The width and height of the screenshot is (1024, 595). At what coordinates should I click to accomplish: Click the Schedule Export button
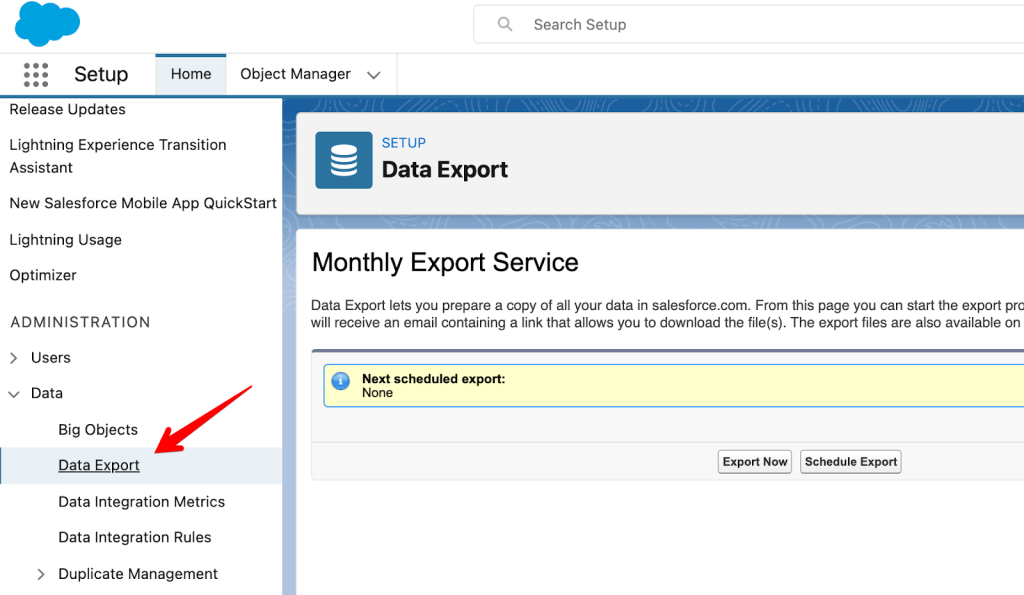tap(850, 461)
